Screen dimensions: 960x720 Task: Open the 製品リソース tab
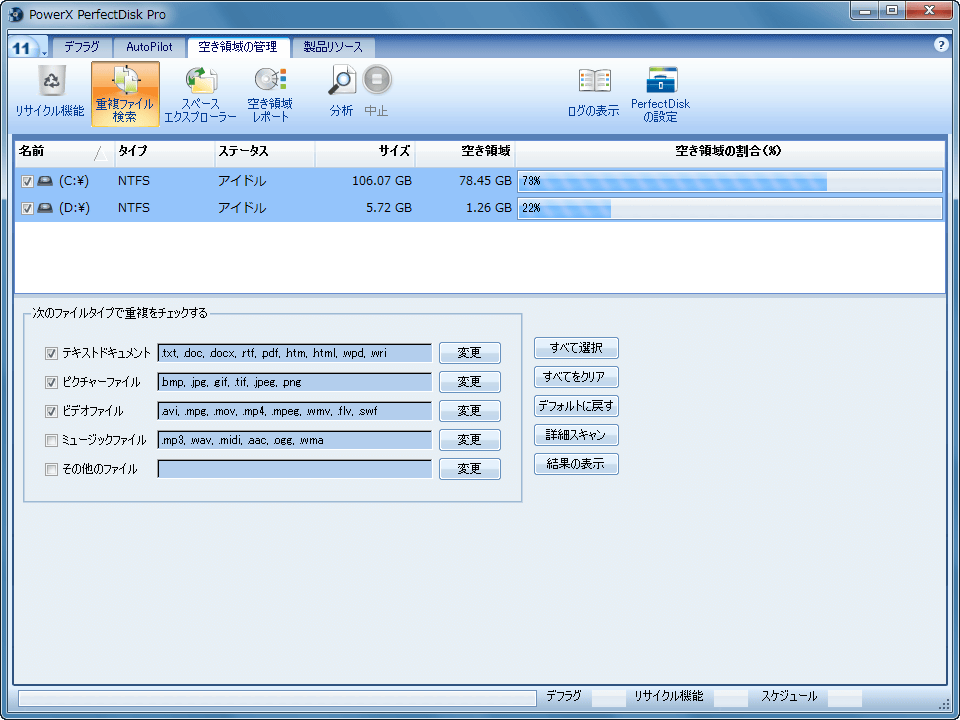(333, 47)
